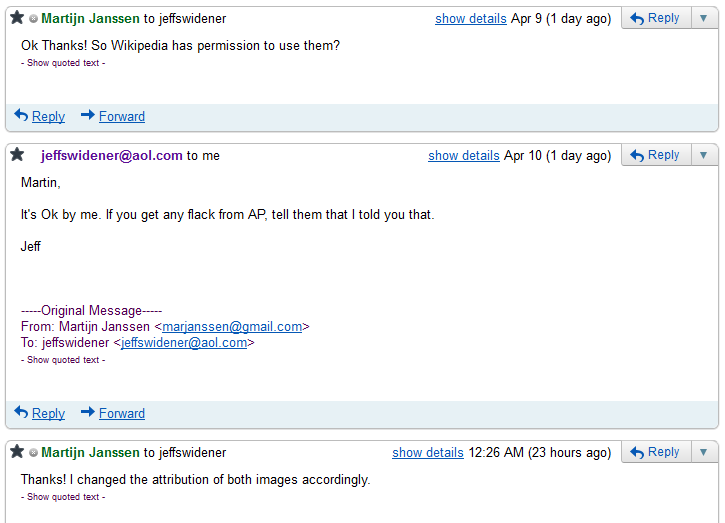The image size is (725, 523).
Task: Open the marjanssen@gmail.com email link
Action: (232, 327)
